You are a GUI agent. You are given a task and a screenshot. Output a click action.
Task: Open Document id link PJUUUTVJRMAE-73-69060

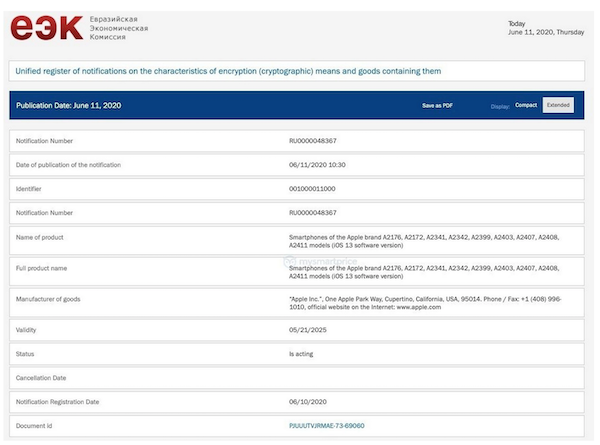tap(327, 426)
